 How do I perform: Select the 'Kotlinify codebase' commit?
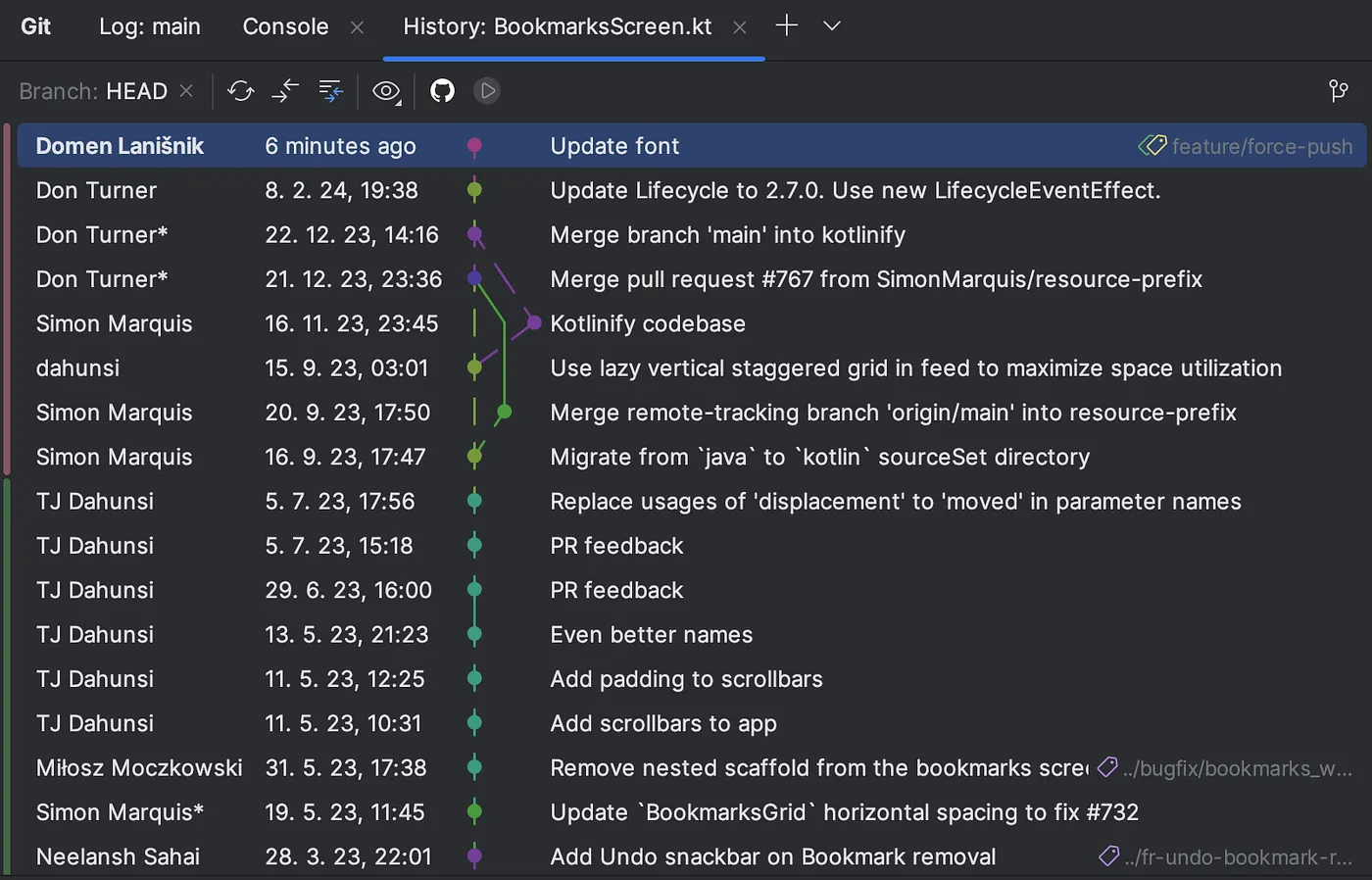pos(647,323)
